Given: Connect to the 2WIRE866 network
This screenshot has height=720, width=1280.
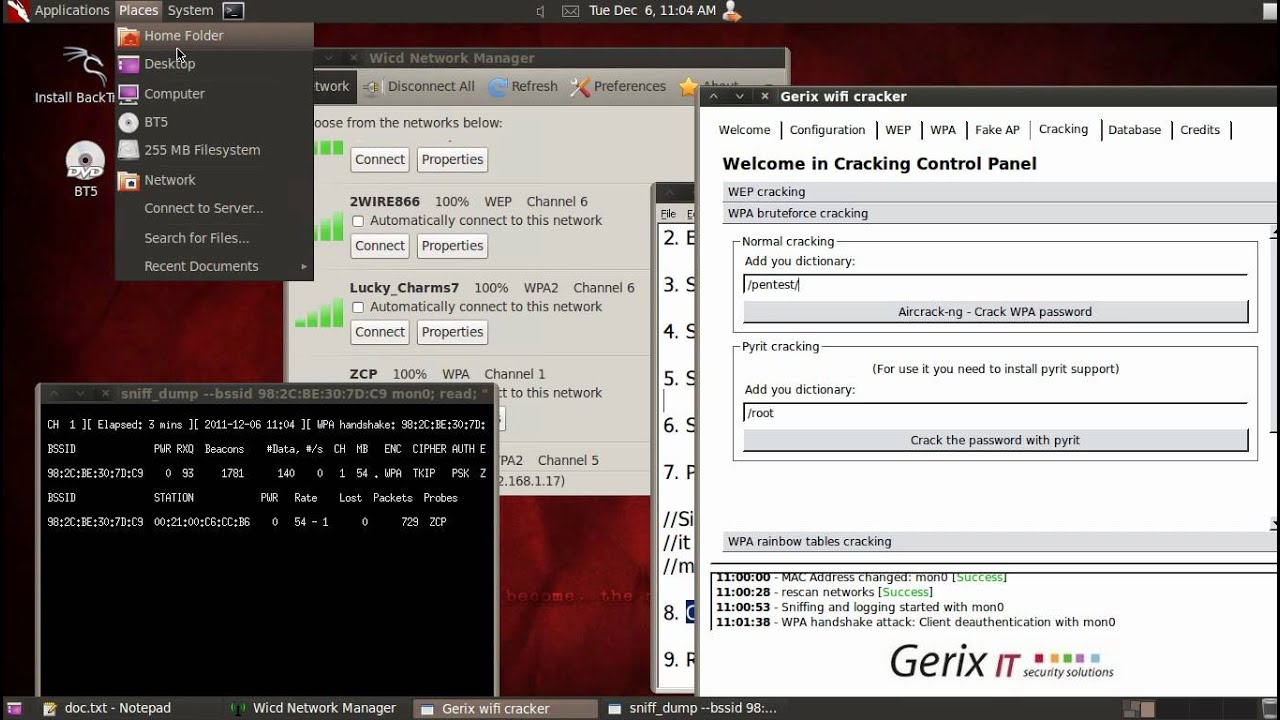Looking at the screenshot, I should (380, 246).
